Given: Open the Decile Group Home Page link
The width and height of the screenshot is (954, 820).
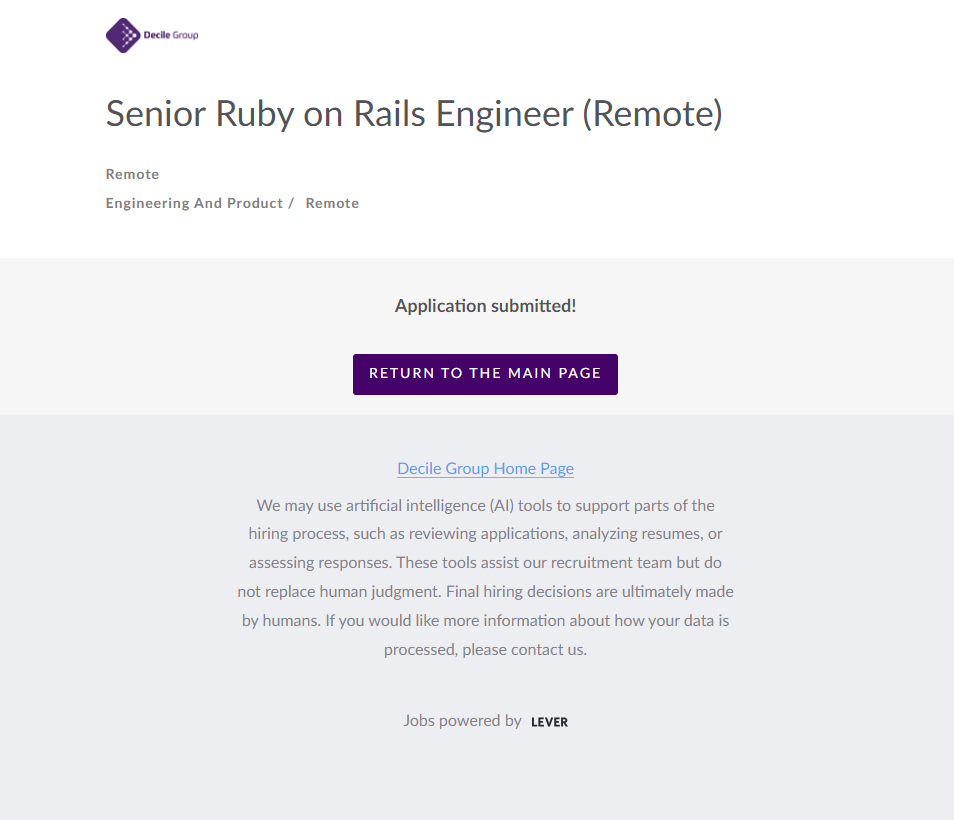Looking at the screenshot, I should pyautogui.click(x=485, y=468).
